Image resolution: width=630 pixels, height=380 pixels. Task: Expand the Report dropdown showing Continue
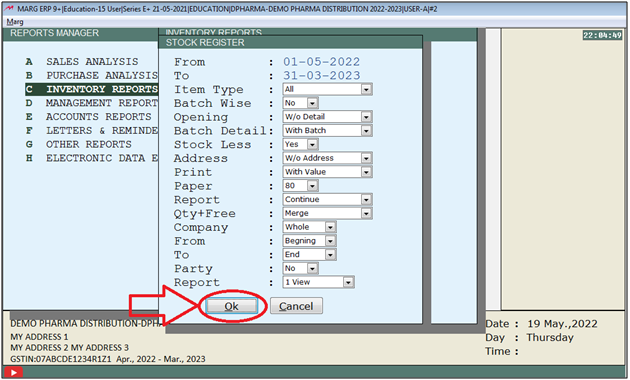(x=327, y=200)
